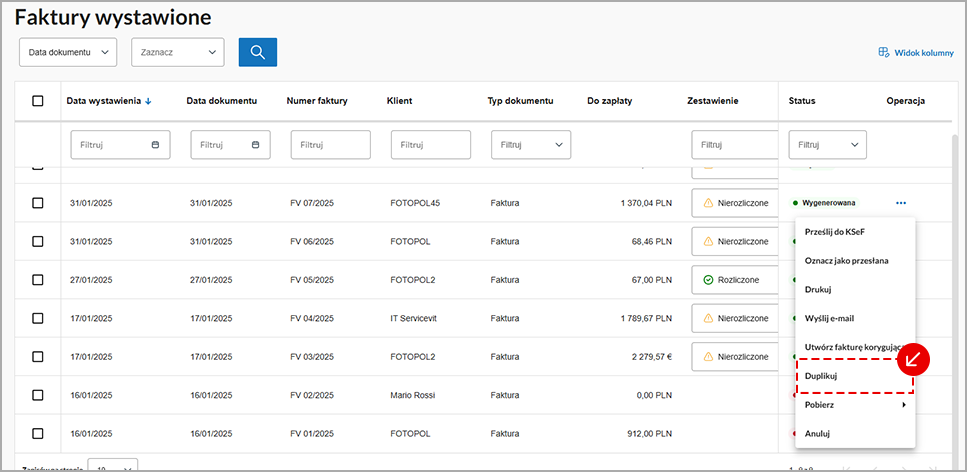The image size is (967, 472).
Task: Open Widok kolumny column view settings
Action: tap(915, 53)
